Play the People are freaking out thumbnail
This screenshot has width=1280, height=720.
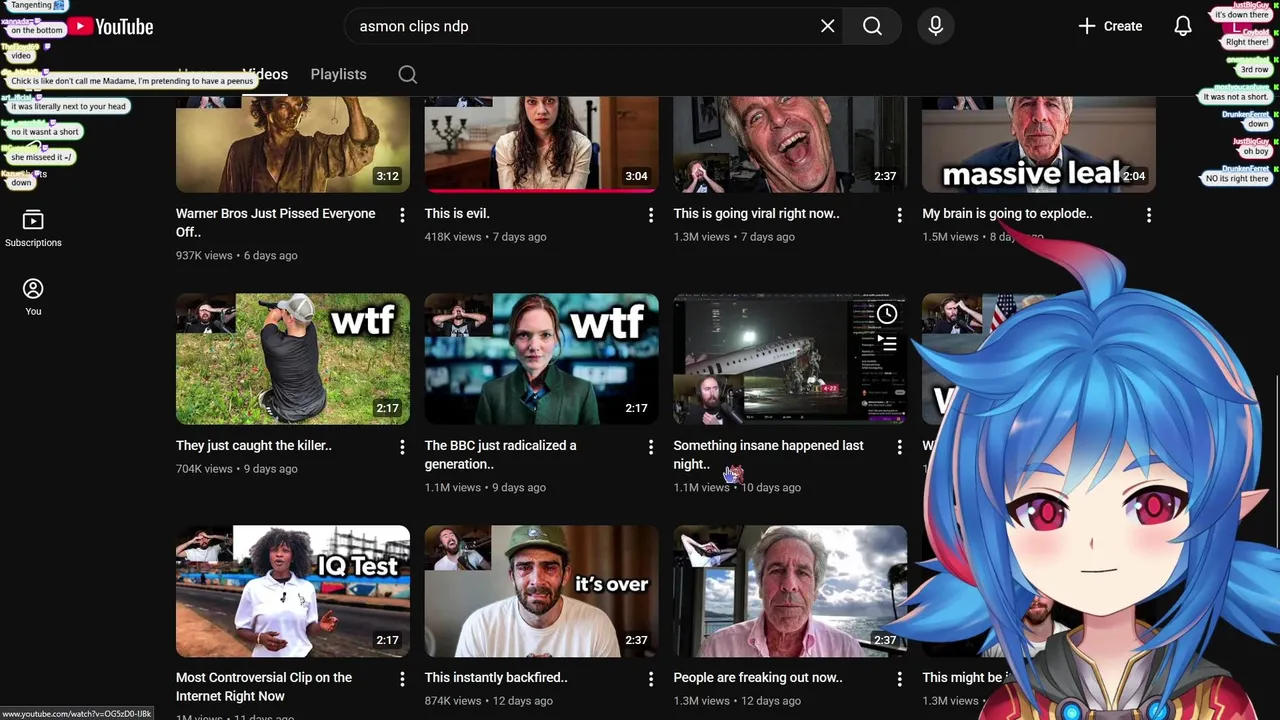[790, 591]
